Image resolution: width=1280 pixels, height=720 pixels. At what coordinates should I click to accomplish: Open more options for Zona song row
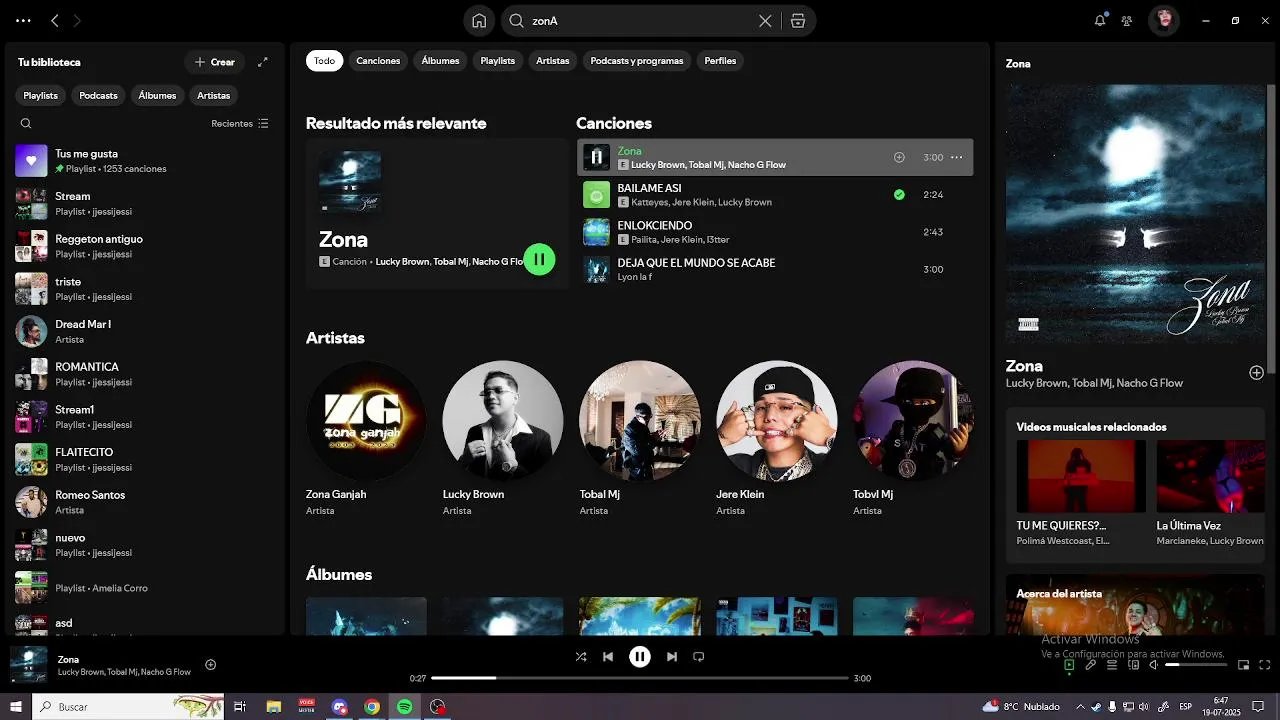coord(956,157)
